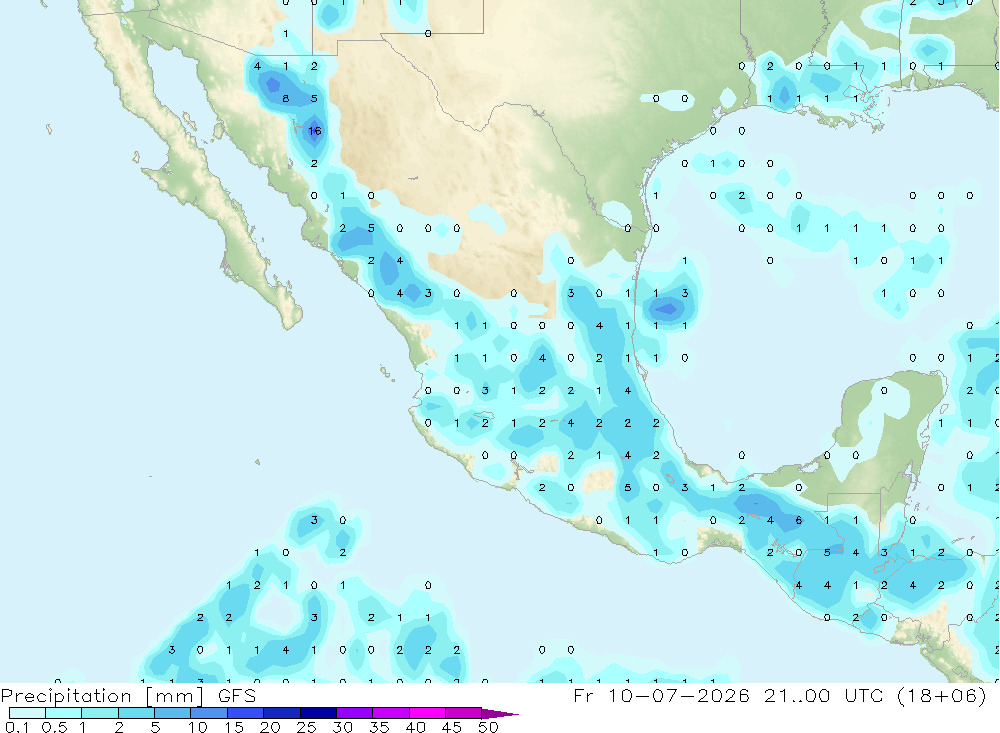Click the 'Precipitation [mm] GFS' title text

(x=128, y=696)
